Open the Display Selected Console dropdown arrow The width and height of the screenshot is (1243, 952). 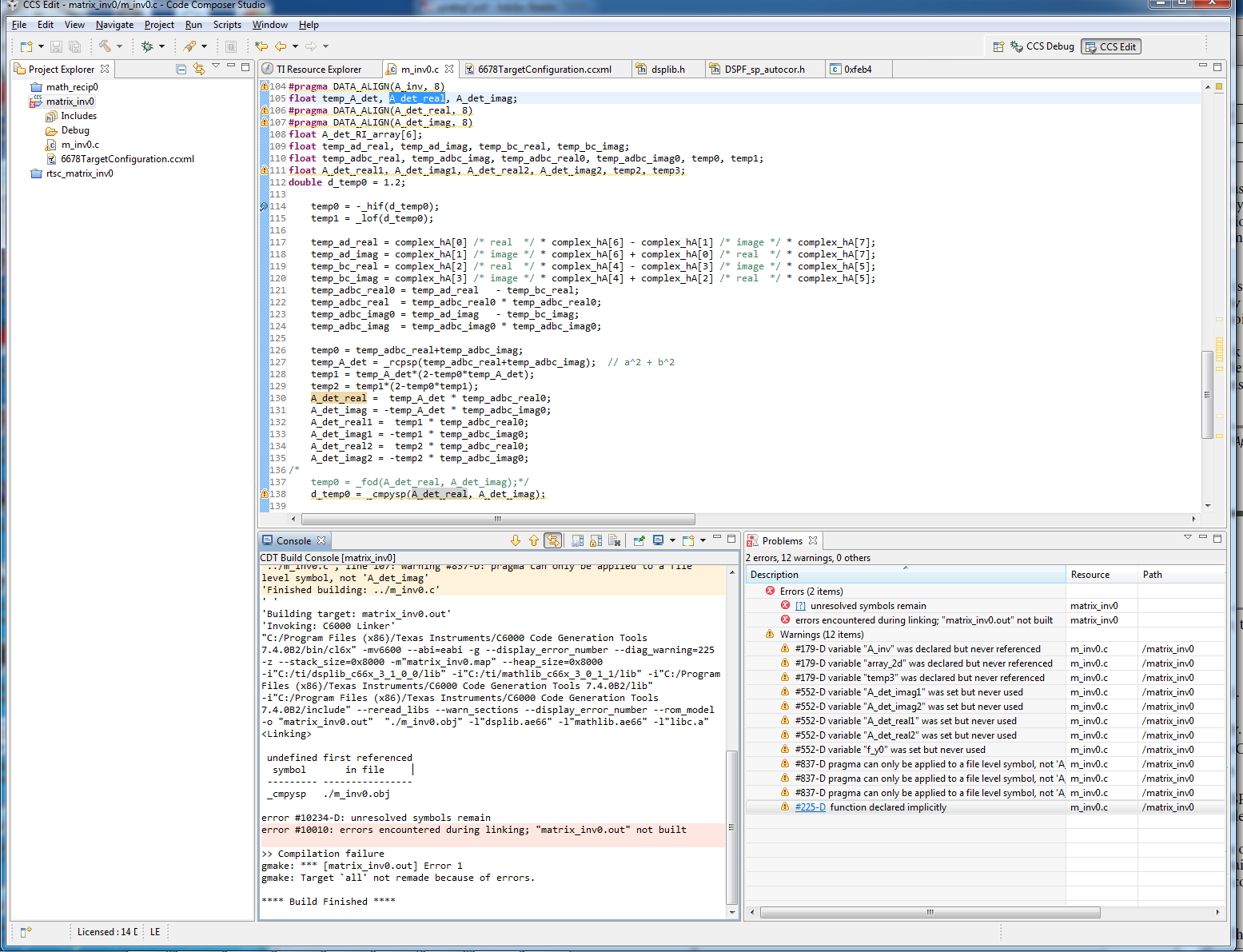point(672,541)
